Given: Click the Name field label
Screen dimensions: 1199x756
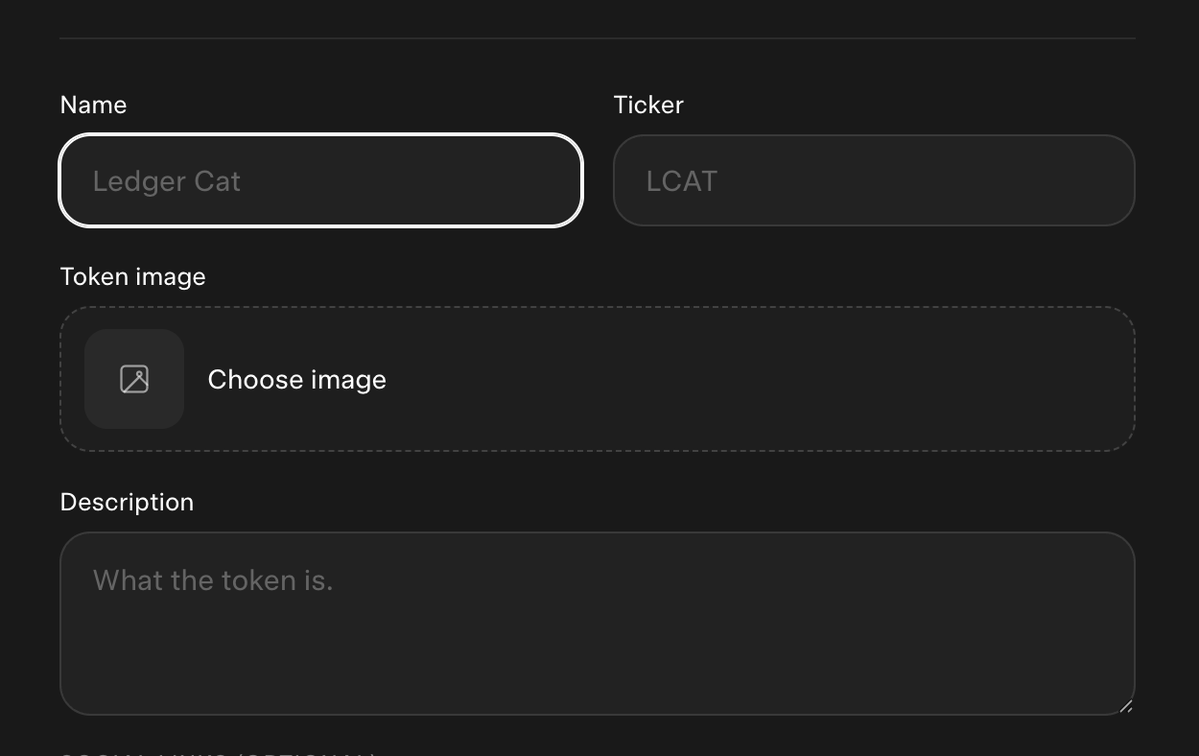Looking at the screenshot, I should [x=93, y=105].
